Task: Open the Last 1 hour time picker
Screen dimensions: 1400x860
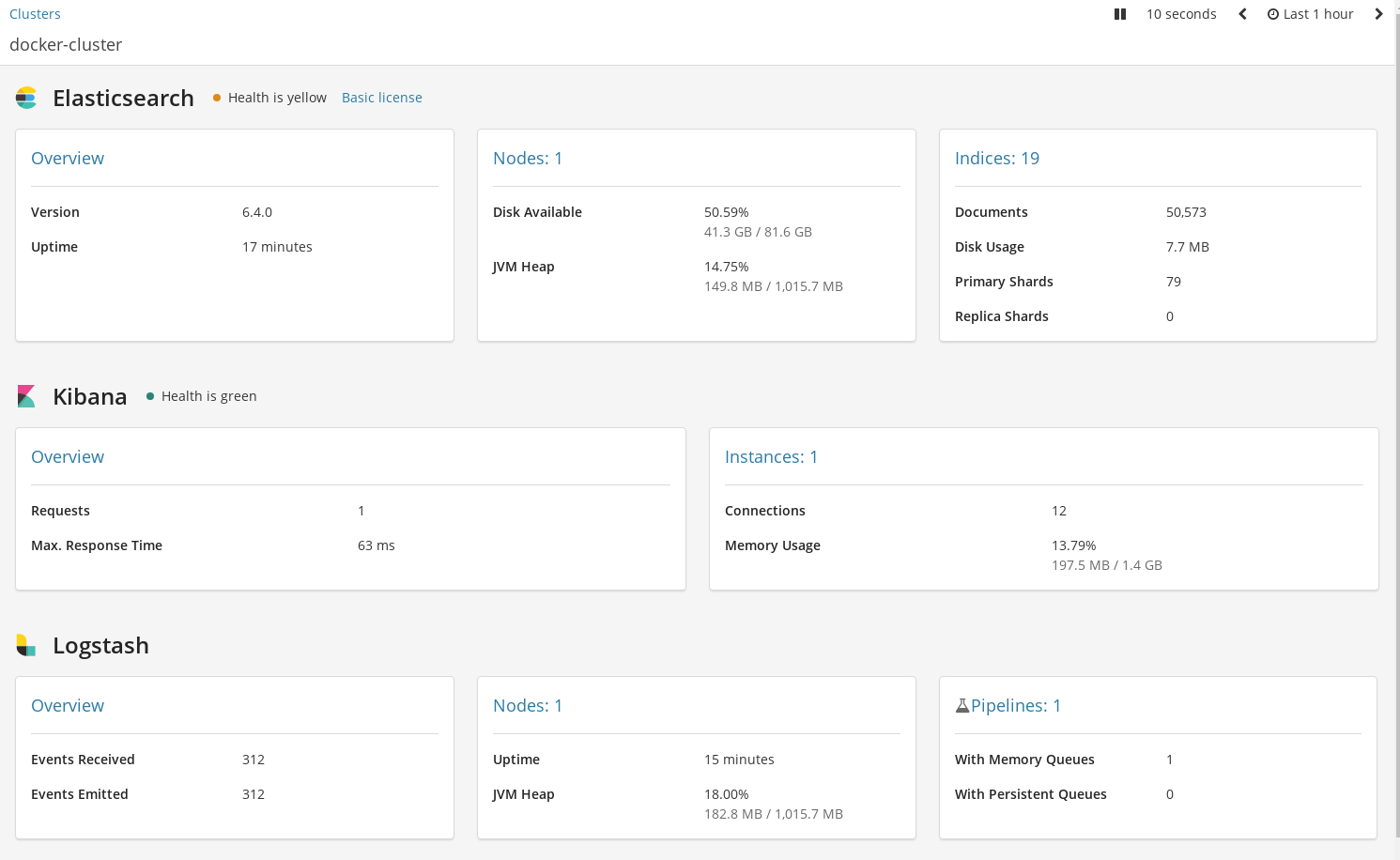Action: (x=1310, y=14)
